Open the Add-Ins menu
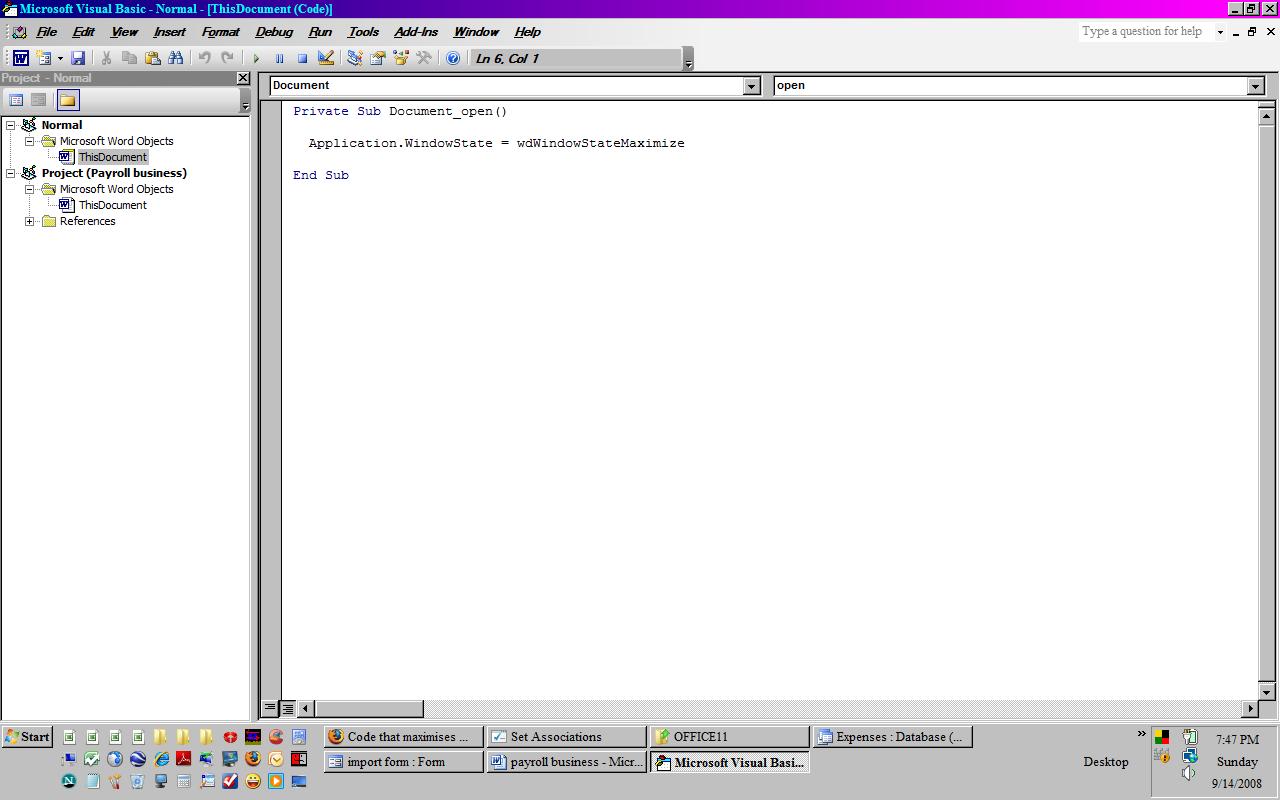The image size is (1280, 800). coord(416,32)
